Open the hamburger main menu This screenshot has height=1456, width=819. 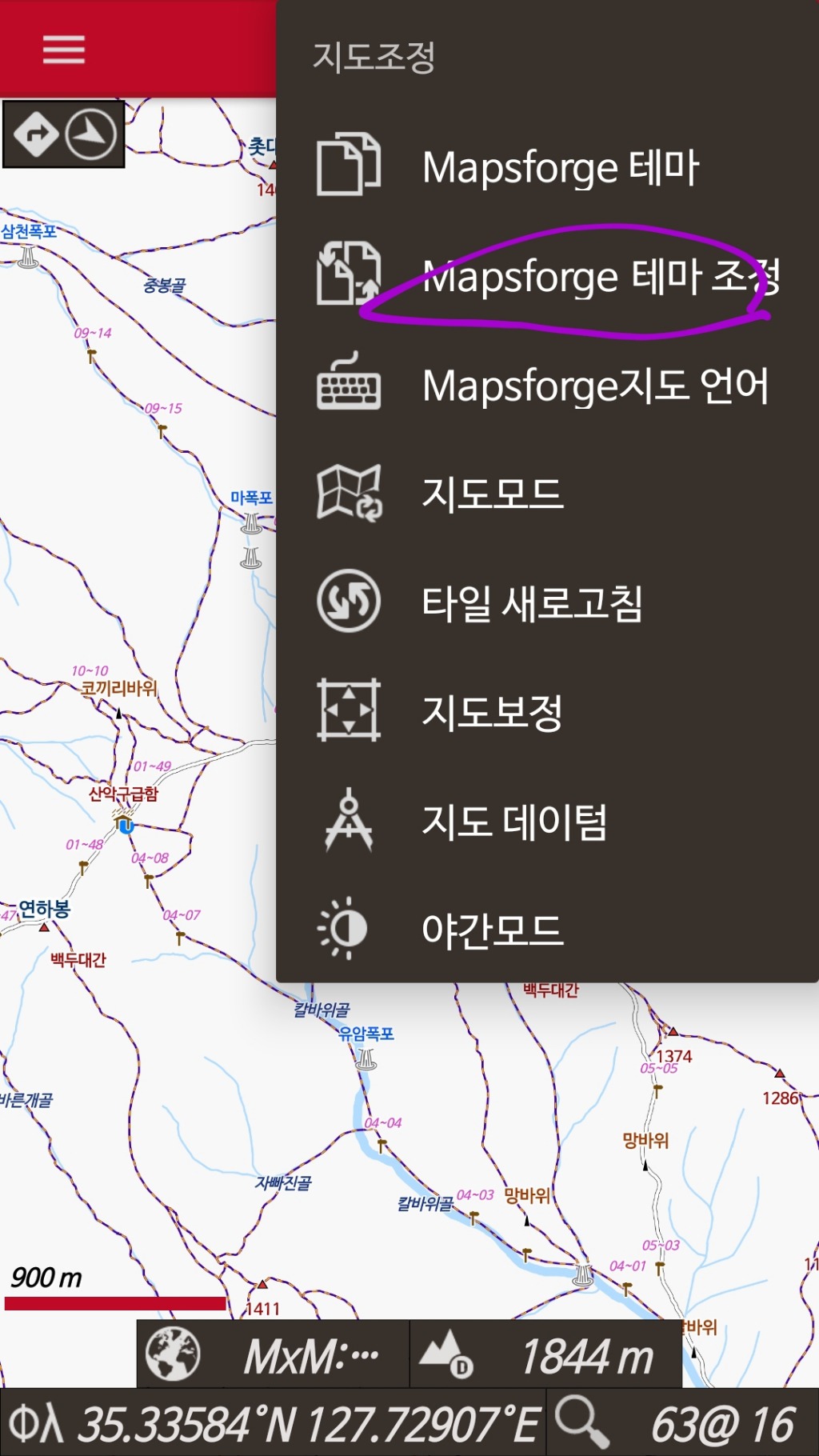click(64, 49)
